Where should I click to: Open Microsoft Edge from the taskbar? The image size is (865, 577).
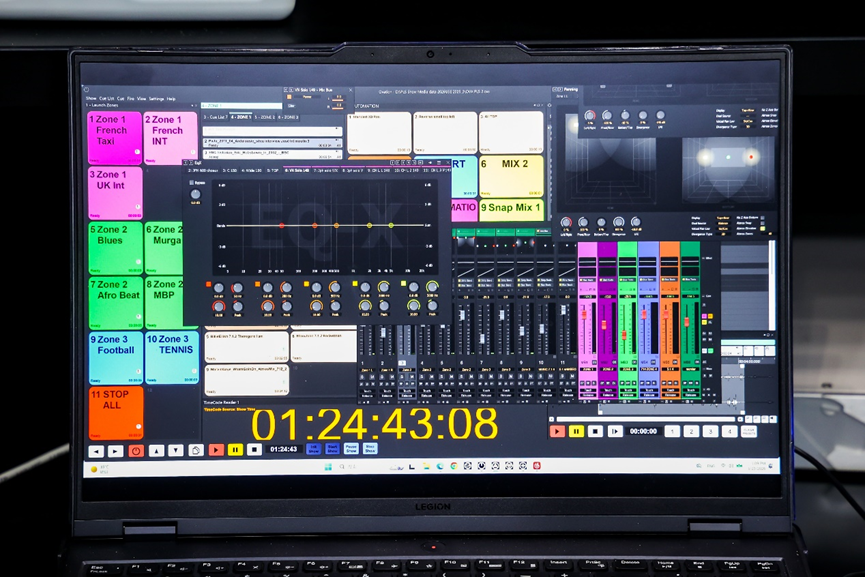[x=440, y=466]
